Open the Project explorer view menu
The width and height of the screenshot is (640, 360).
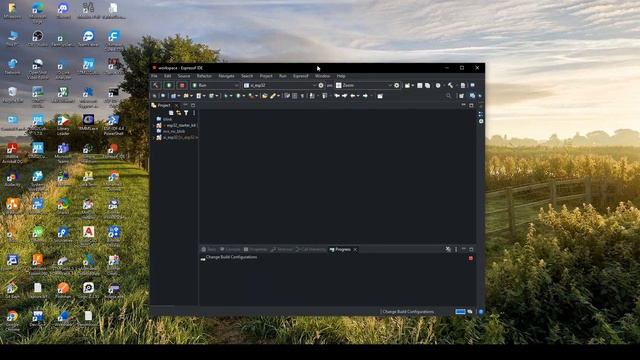[x=194, y=113]
